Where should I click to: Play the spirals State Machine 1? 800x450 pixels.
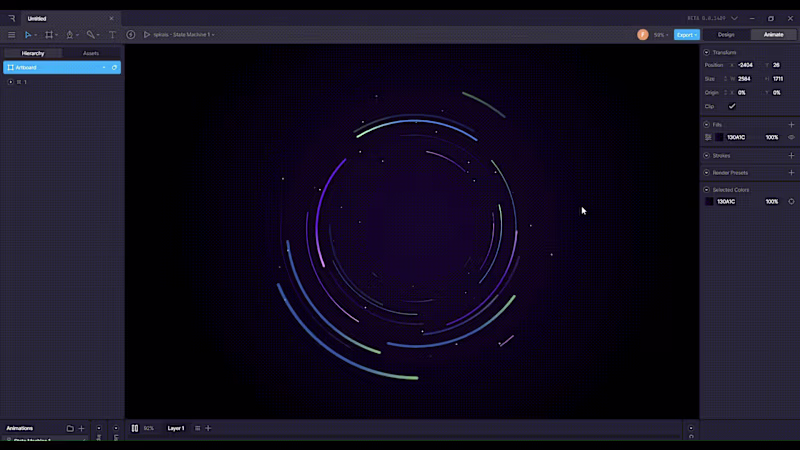tap(146, 35)
